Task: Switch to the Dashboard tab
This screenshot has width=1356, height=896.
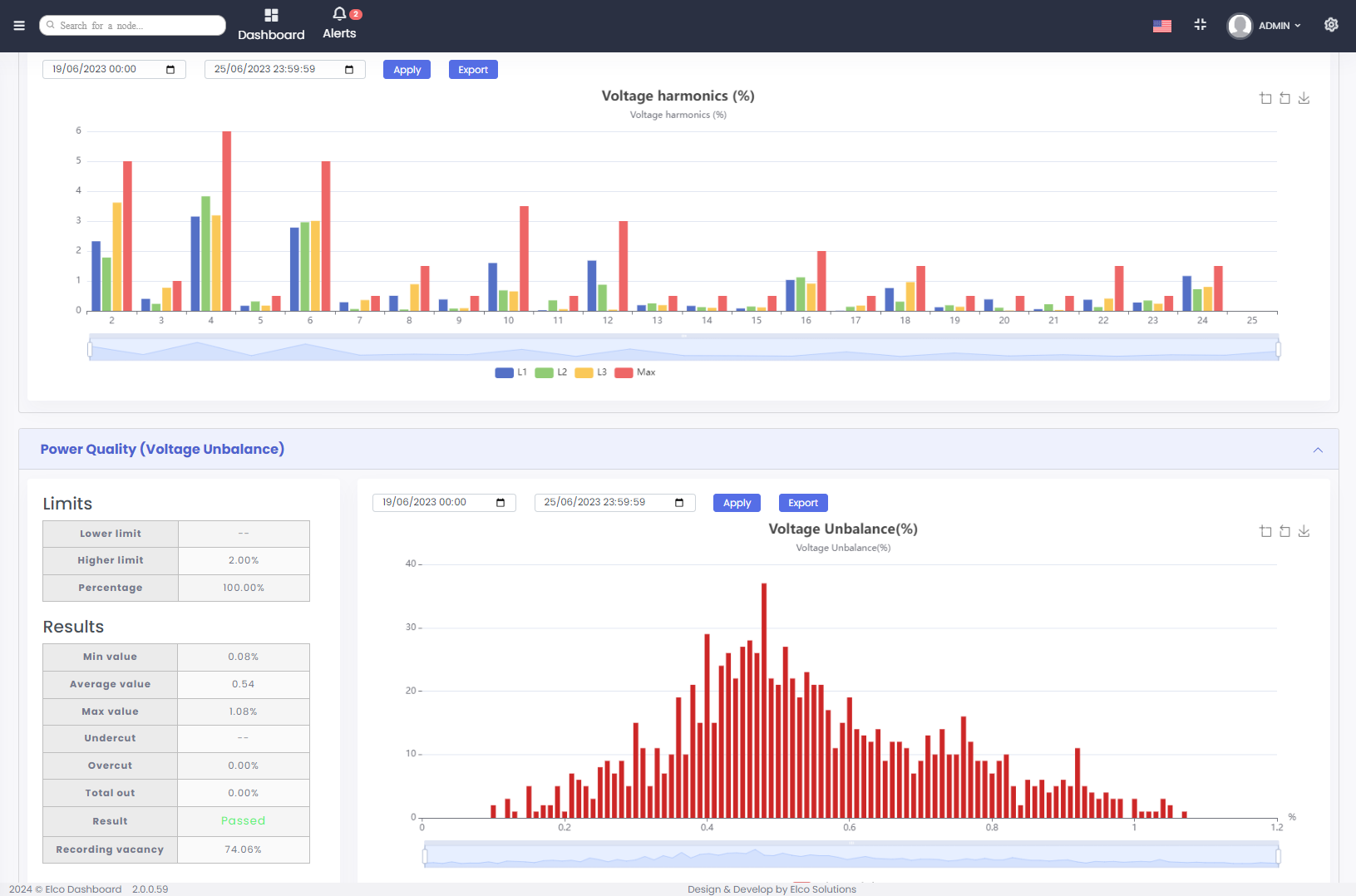Action: tap(271, 25)
